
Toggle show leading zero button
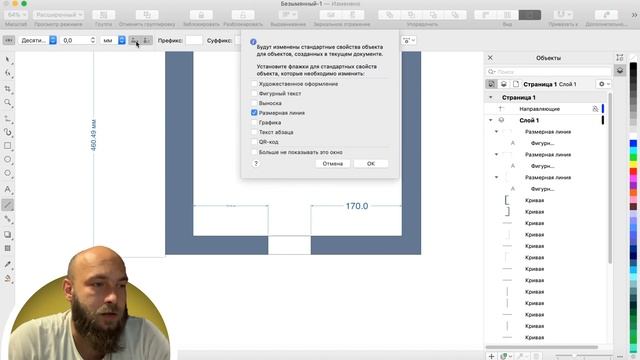147,40
